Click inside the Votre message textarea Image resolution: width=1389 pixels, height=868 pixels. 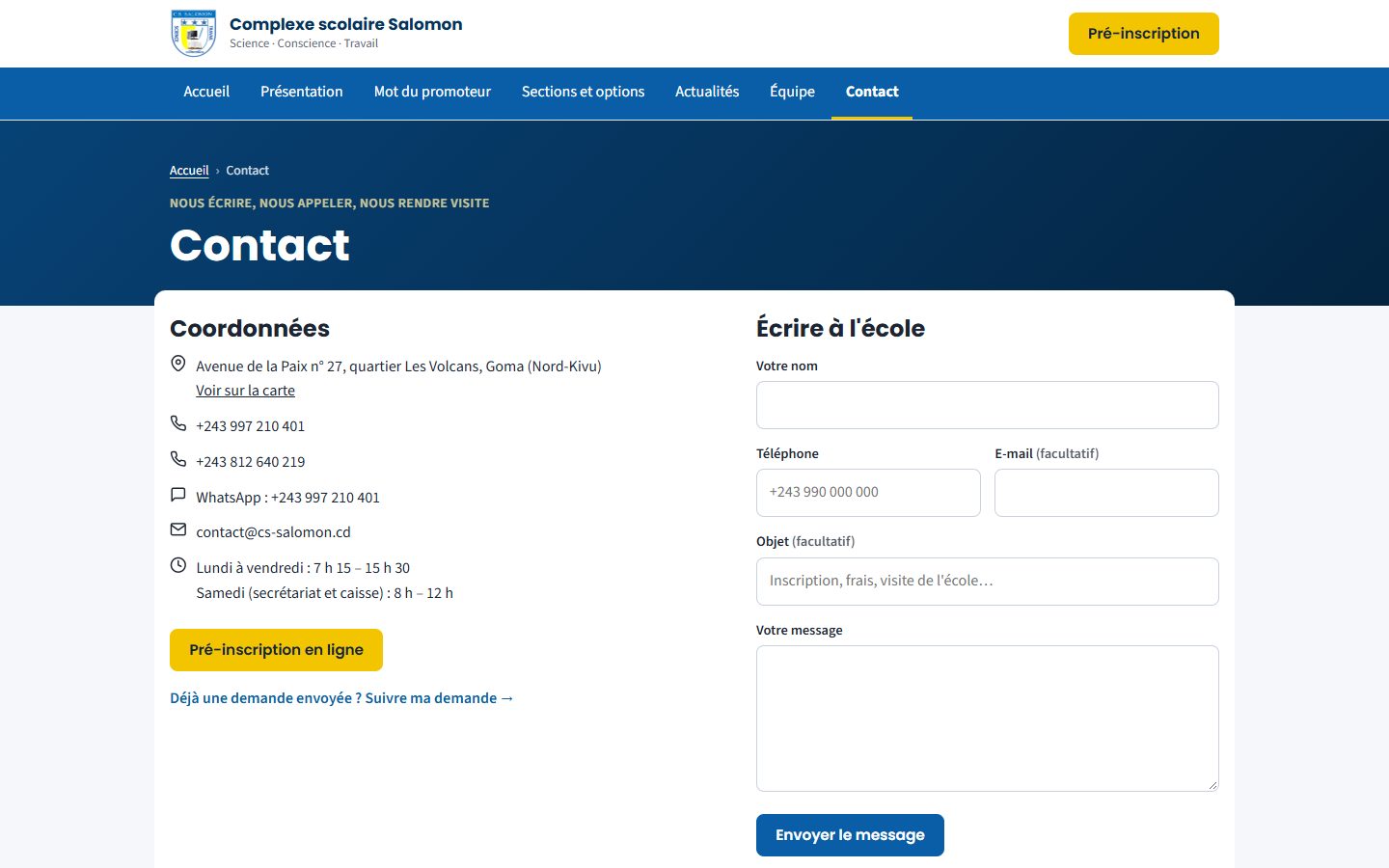[x=988, y=719]
